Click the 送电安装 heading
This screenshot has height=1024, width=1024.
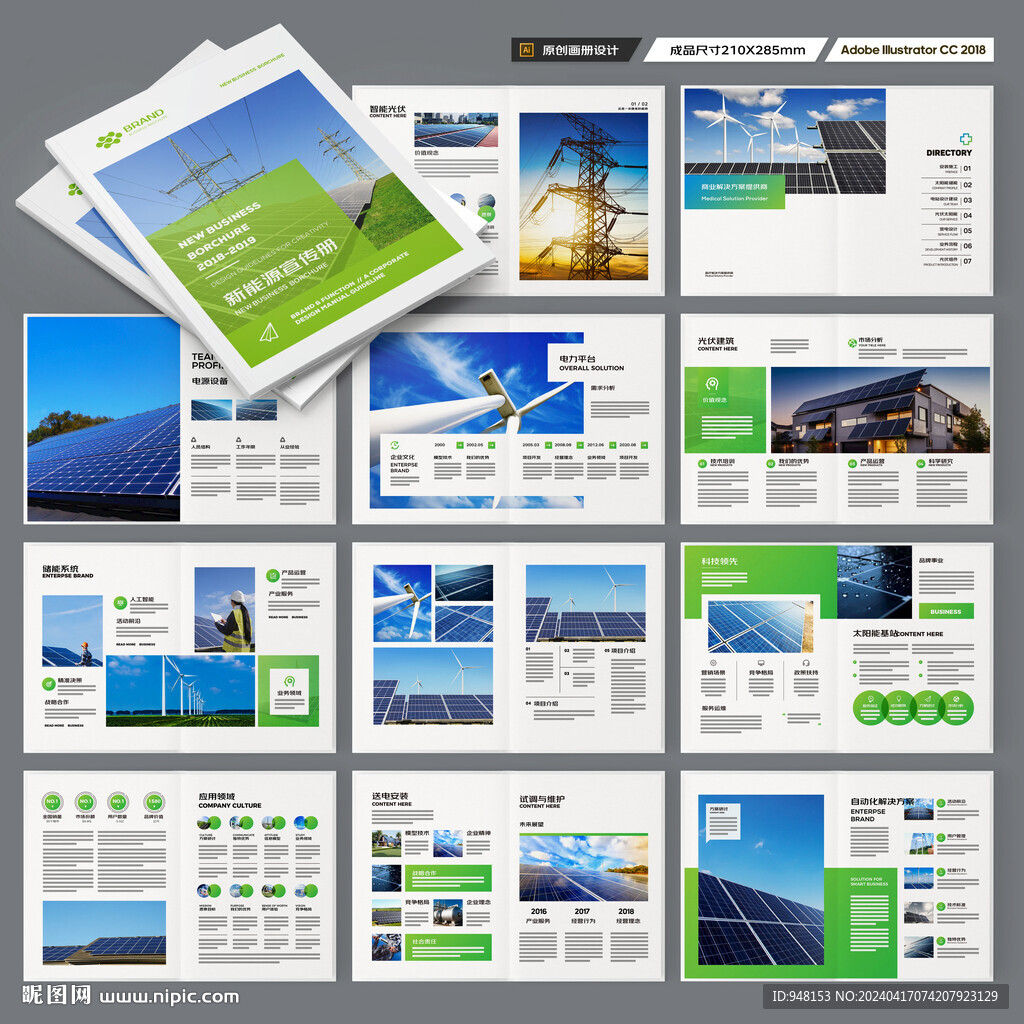[390, 796]
